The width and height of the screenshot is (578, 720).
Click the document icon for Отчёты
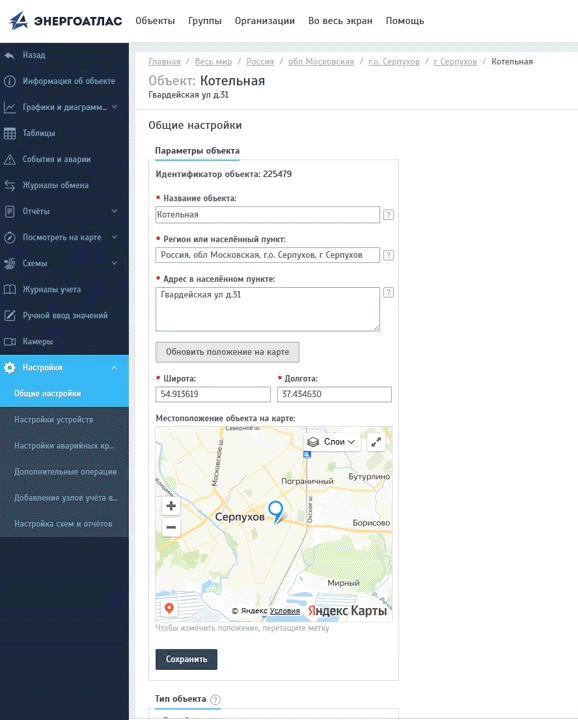(9, 212)
